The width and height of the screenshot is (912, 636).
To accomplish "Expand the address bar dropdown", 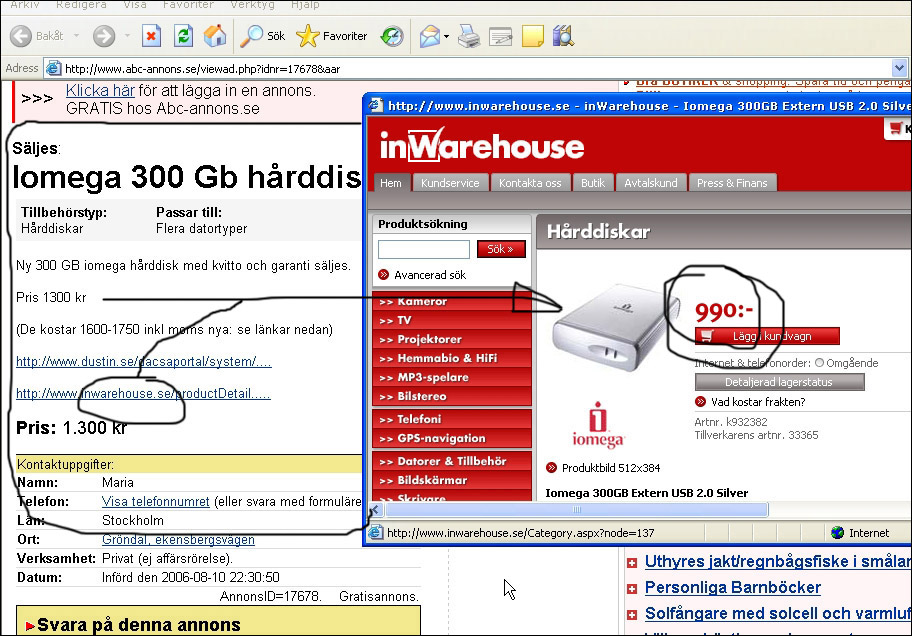I will click(899, 68).
